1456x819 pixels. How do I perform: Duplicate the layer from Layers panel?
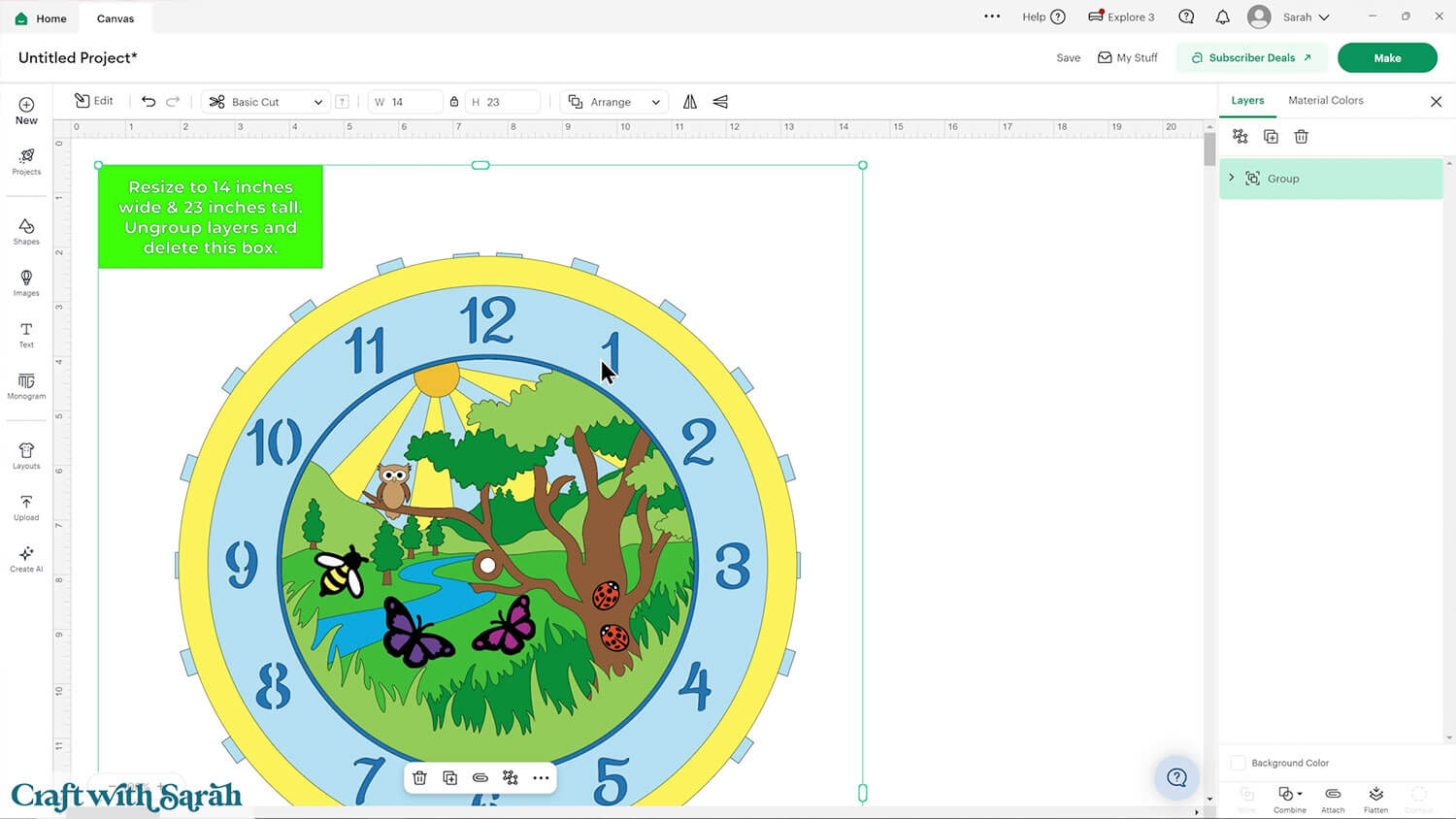click(1271, 137)
